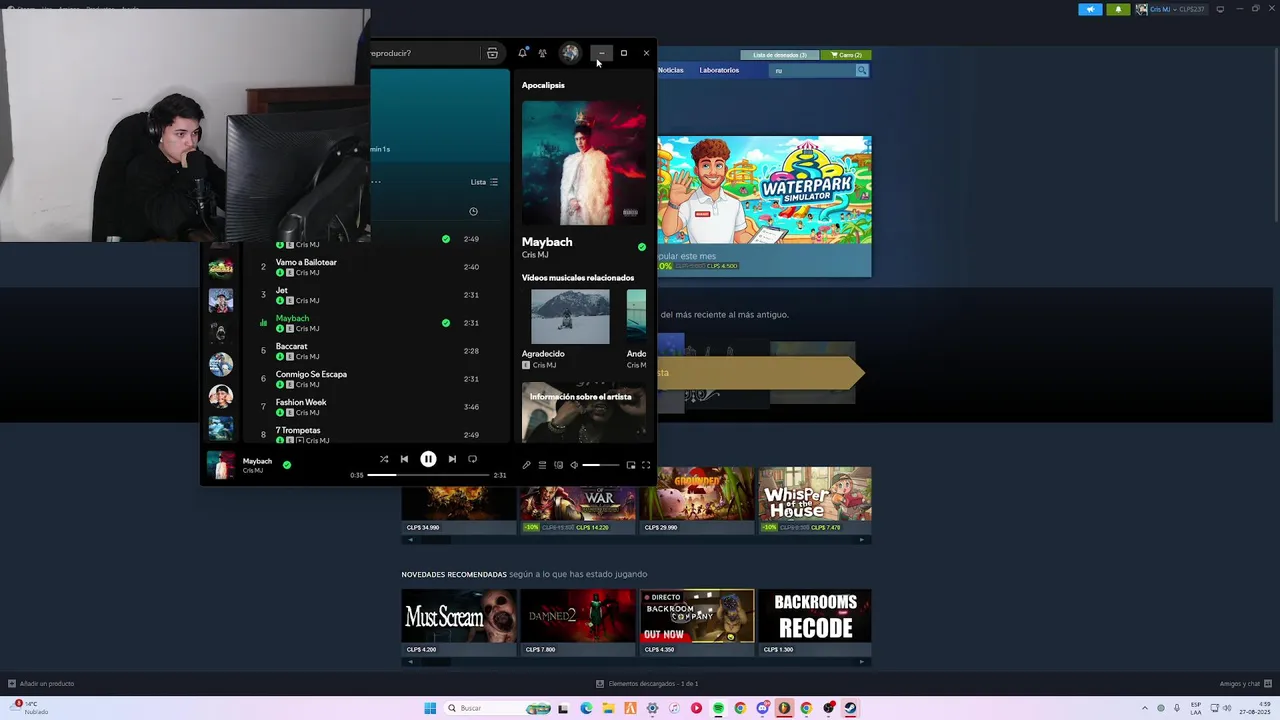
Task: Open Discord from the taskbar
Action: click(762, 708)
